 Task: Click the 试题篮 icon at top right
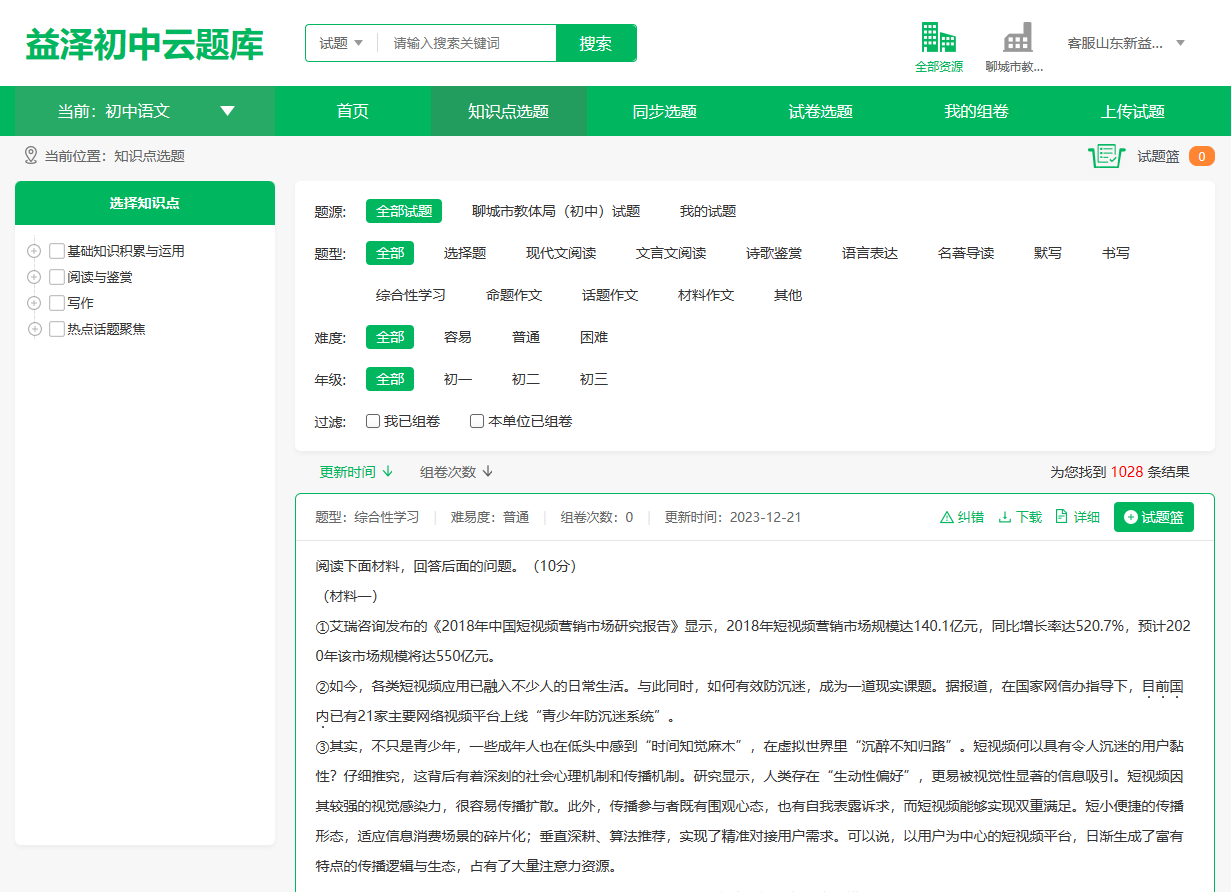(1107, 156)
